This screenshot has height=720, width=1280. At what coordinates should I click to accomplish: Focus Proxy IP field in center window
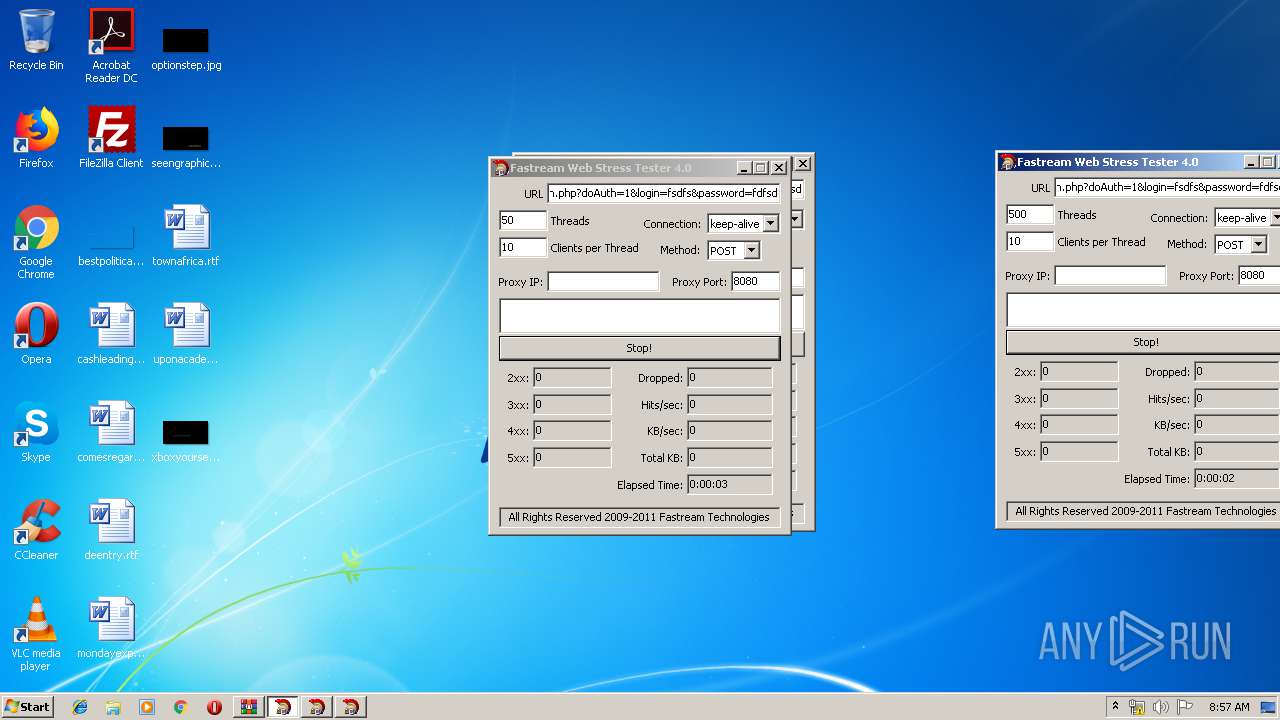(603, 282)
